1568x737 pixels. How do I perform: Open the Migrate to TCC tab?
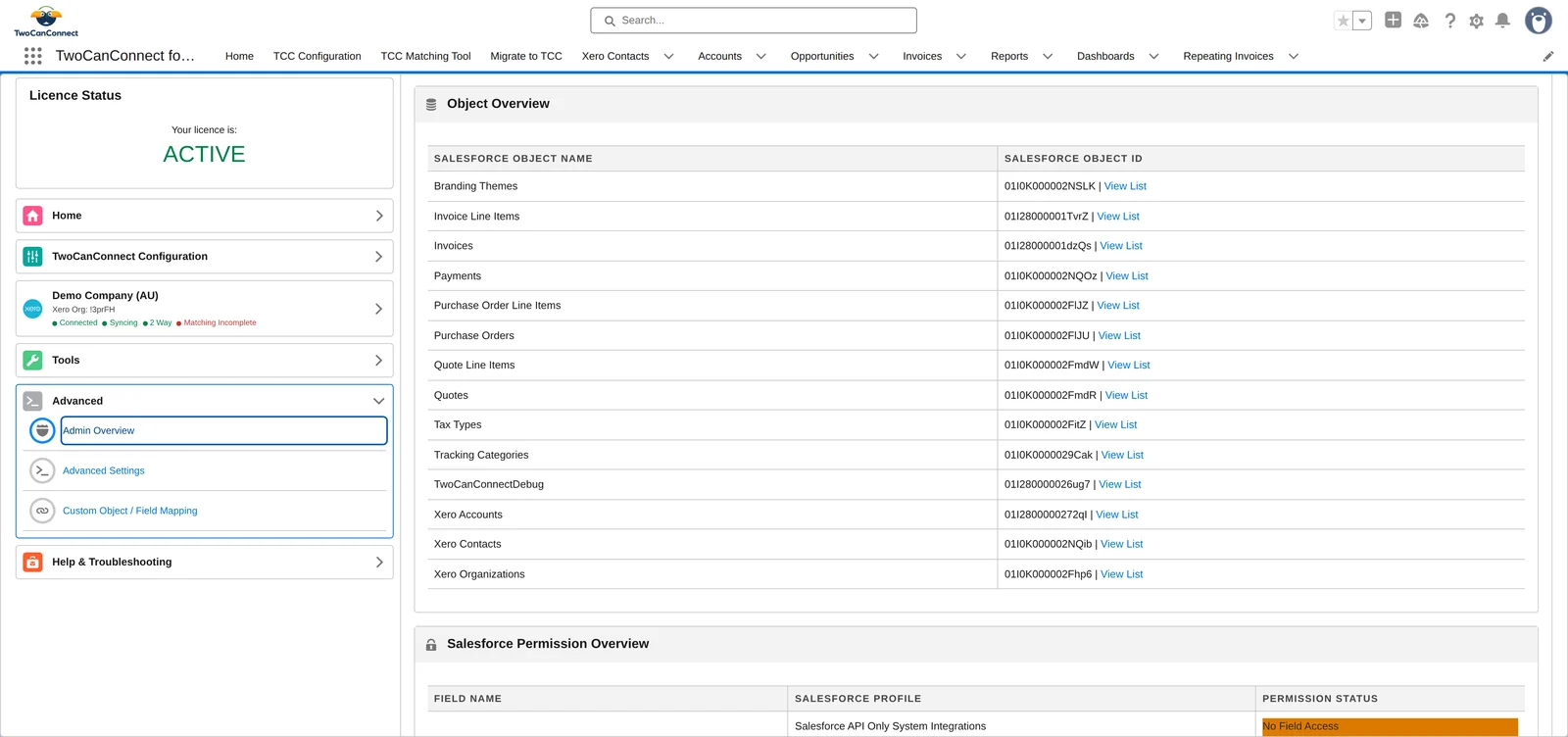[x=526, y=57]
